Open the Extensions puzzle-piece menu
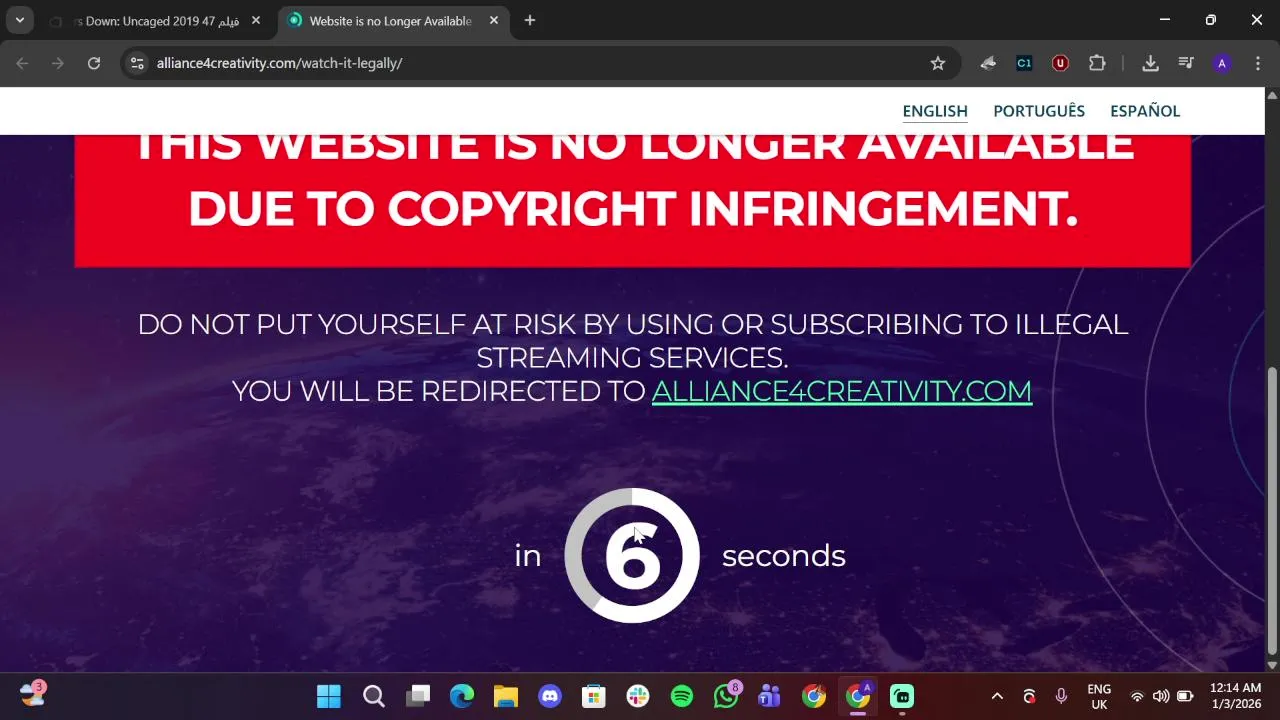 pos(1097,63)
